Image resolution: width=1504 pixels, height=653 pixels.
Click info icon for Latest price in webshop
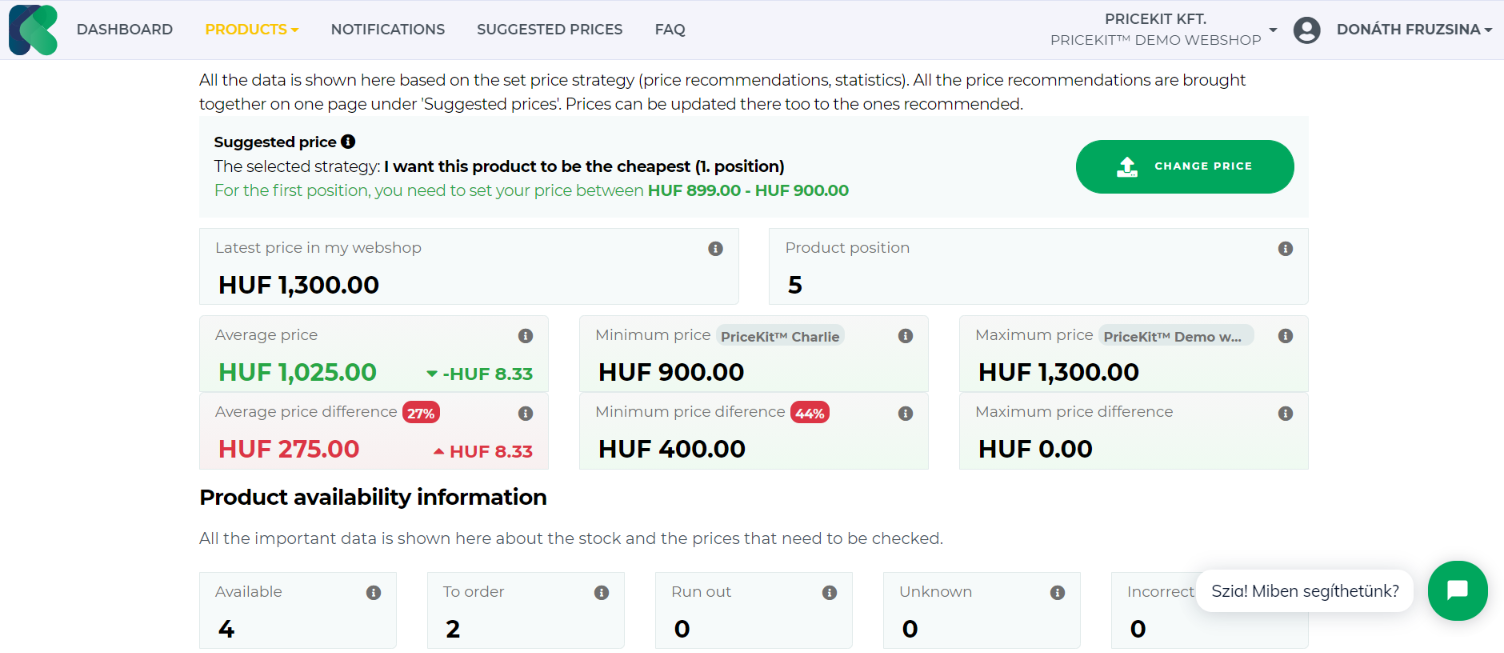pyautogui.click(x=715, y=249)
